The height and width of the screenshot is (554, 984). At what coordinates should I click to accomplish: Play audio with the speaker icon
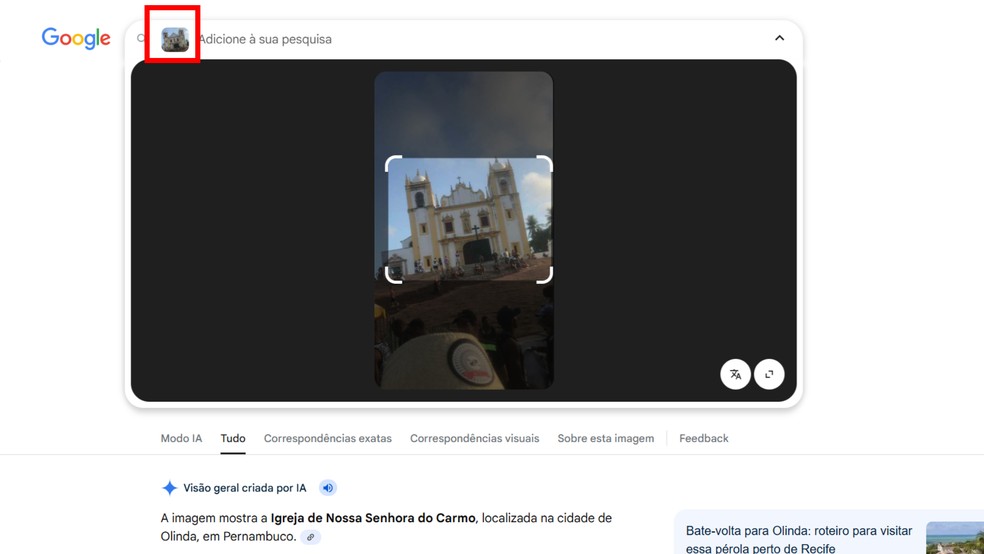point(328,487)
